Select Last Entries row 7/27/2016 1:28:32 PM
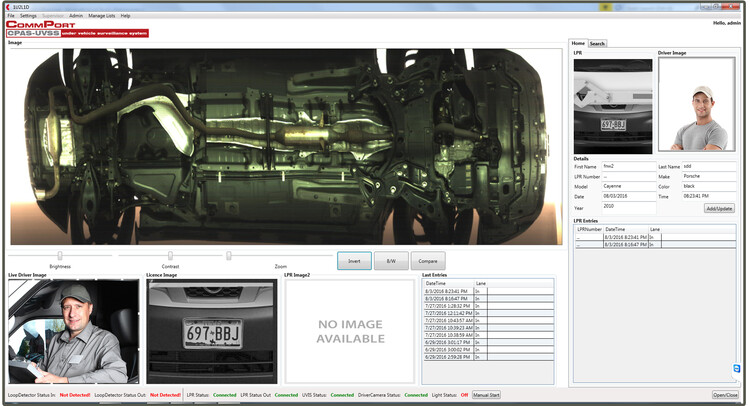Screen dimensions: 750x406 tap(487, 306)
